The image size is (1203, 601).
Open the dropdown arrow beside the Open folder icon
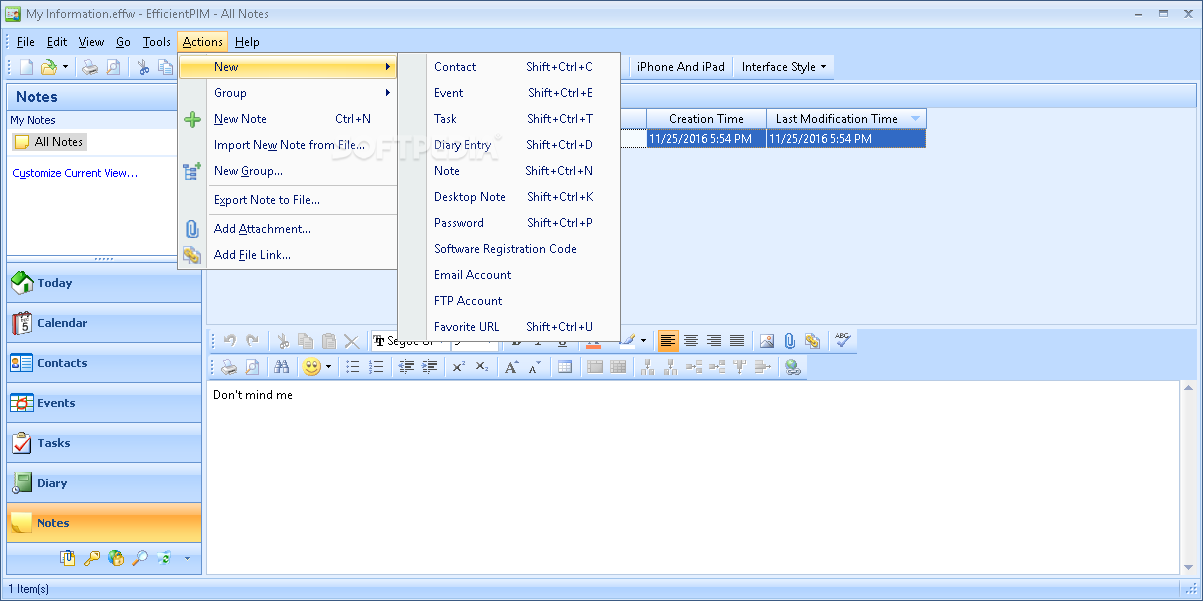point(66,67)
